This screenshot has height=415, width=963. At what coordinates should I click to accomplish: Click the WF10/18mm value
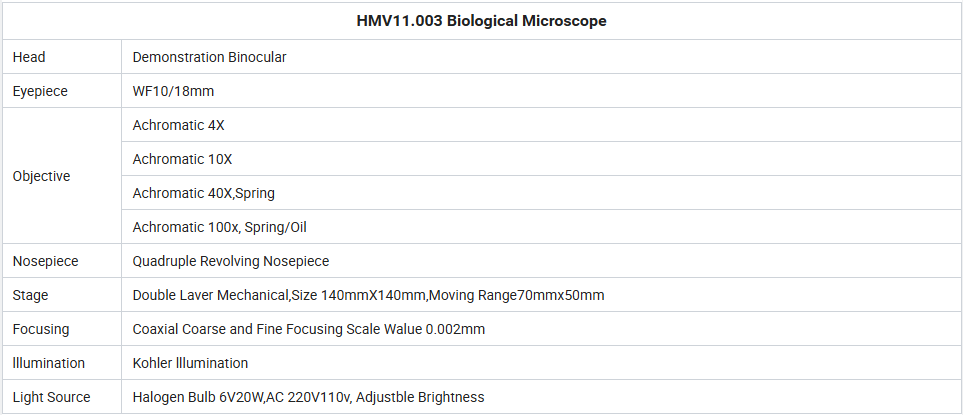tap(173, 91)
